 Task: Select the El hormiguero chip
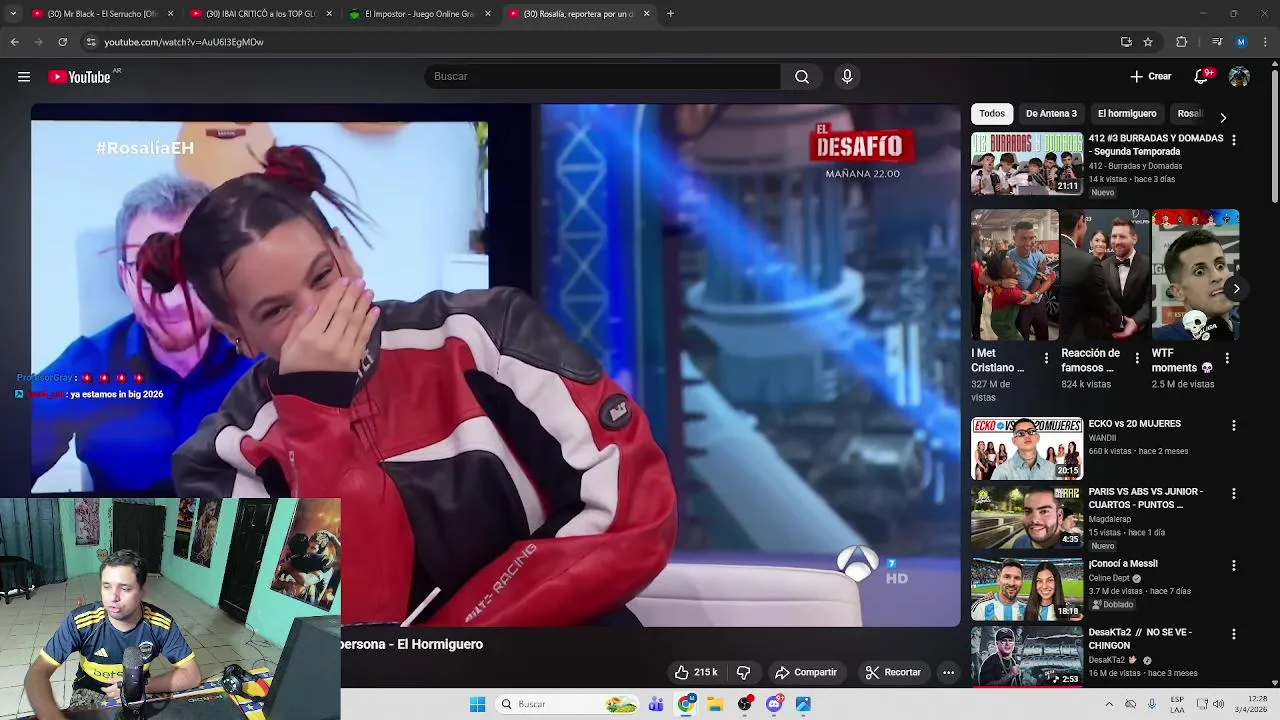coord(1127,114)
